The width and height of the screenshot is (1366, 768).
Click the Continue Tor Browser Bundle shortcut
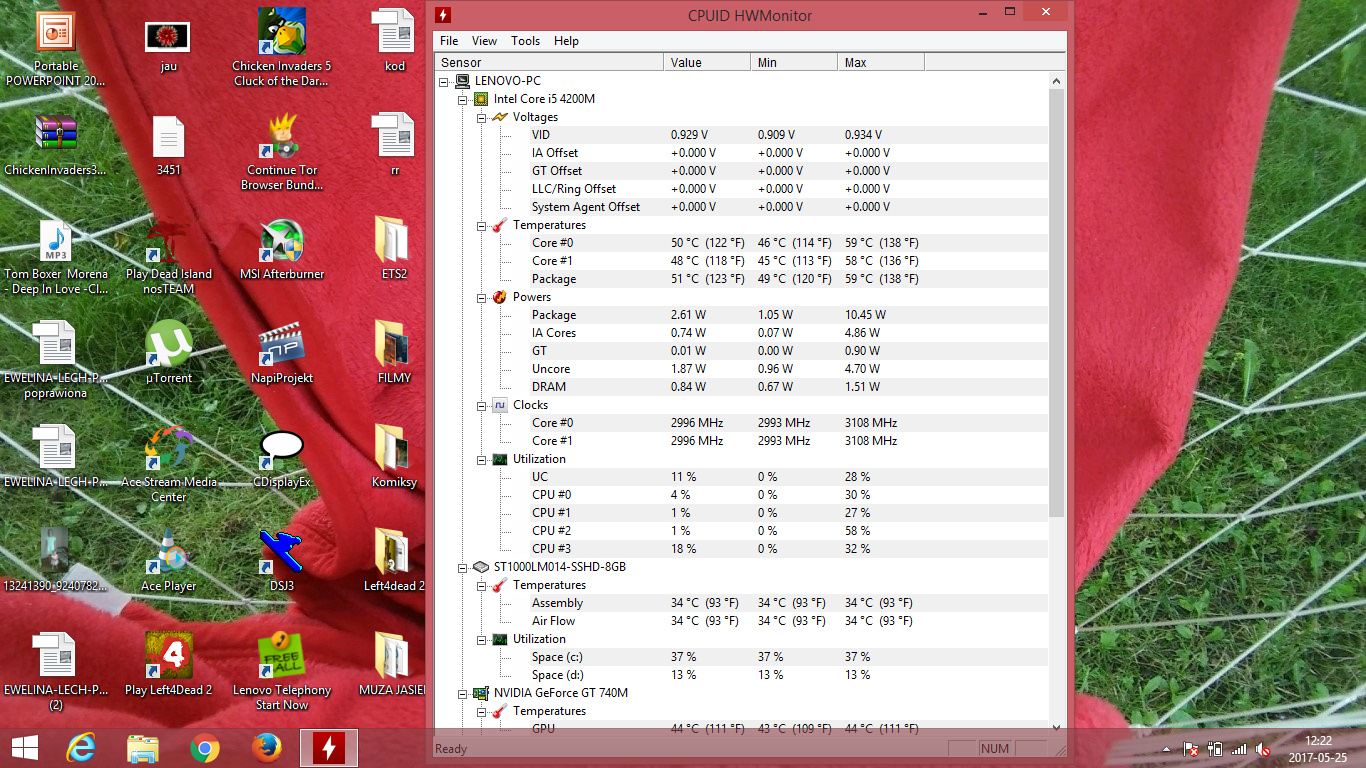pos(282,152)
